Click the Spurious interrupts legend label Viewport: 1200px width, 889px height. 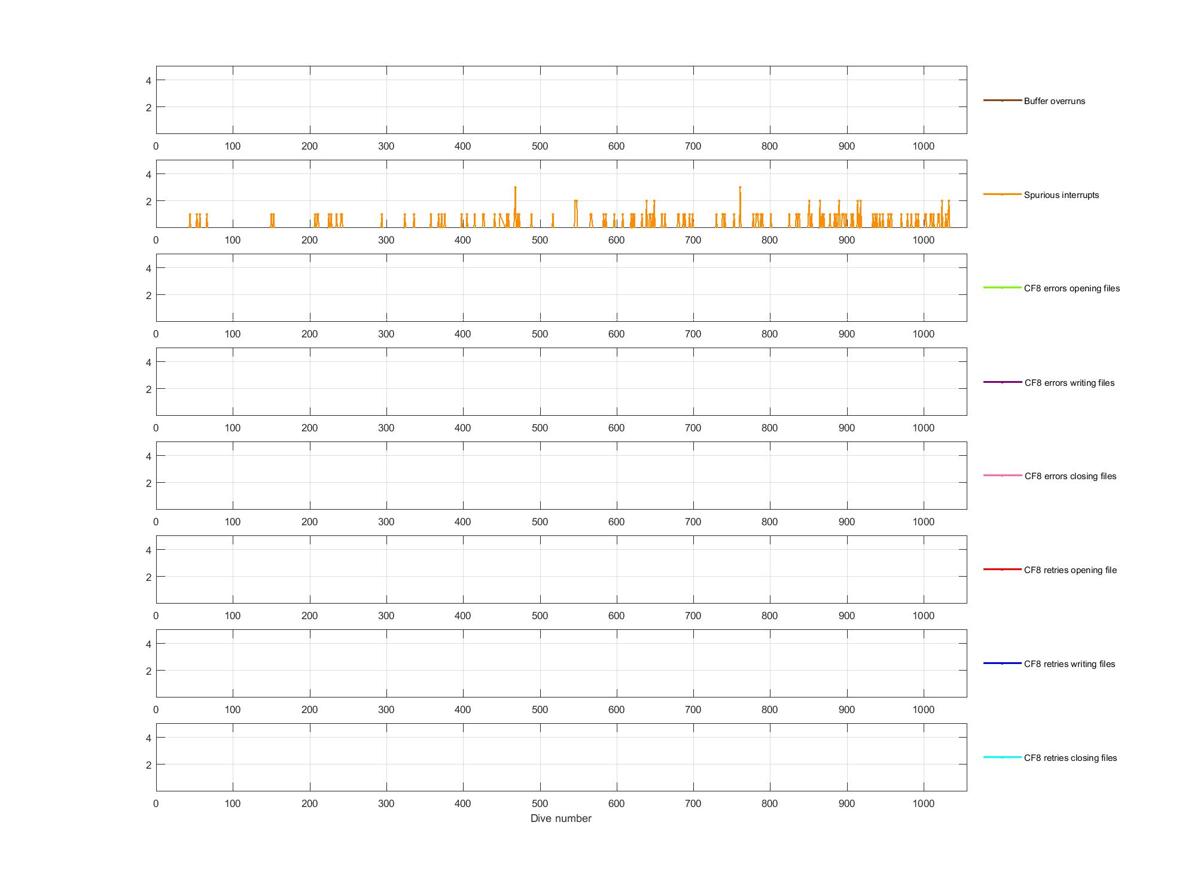(x=1061, y=195)
